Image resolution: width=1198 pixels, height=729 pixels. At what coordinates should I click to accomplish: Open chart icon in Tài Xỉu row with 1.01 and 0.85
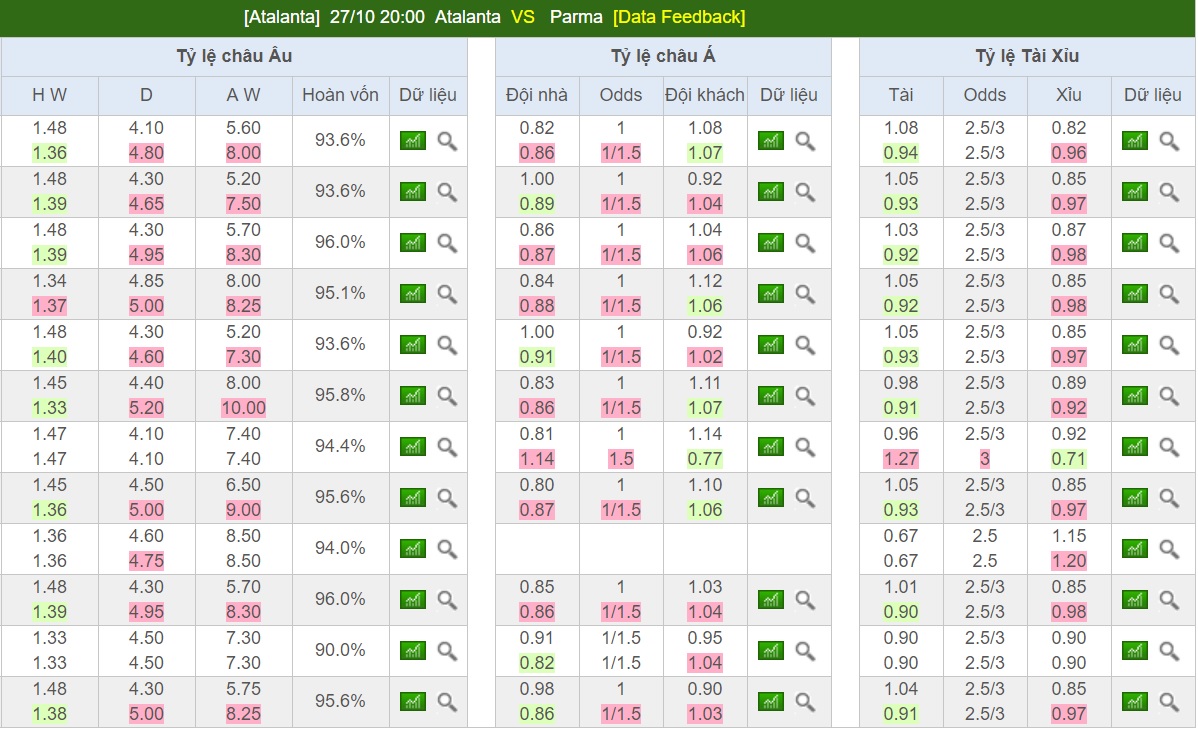point(1135,600)
